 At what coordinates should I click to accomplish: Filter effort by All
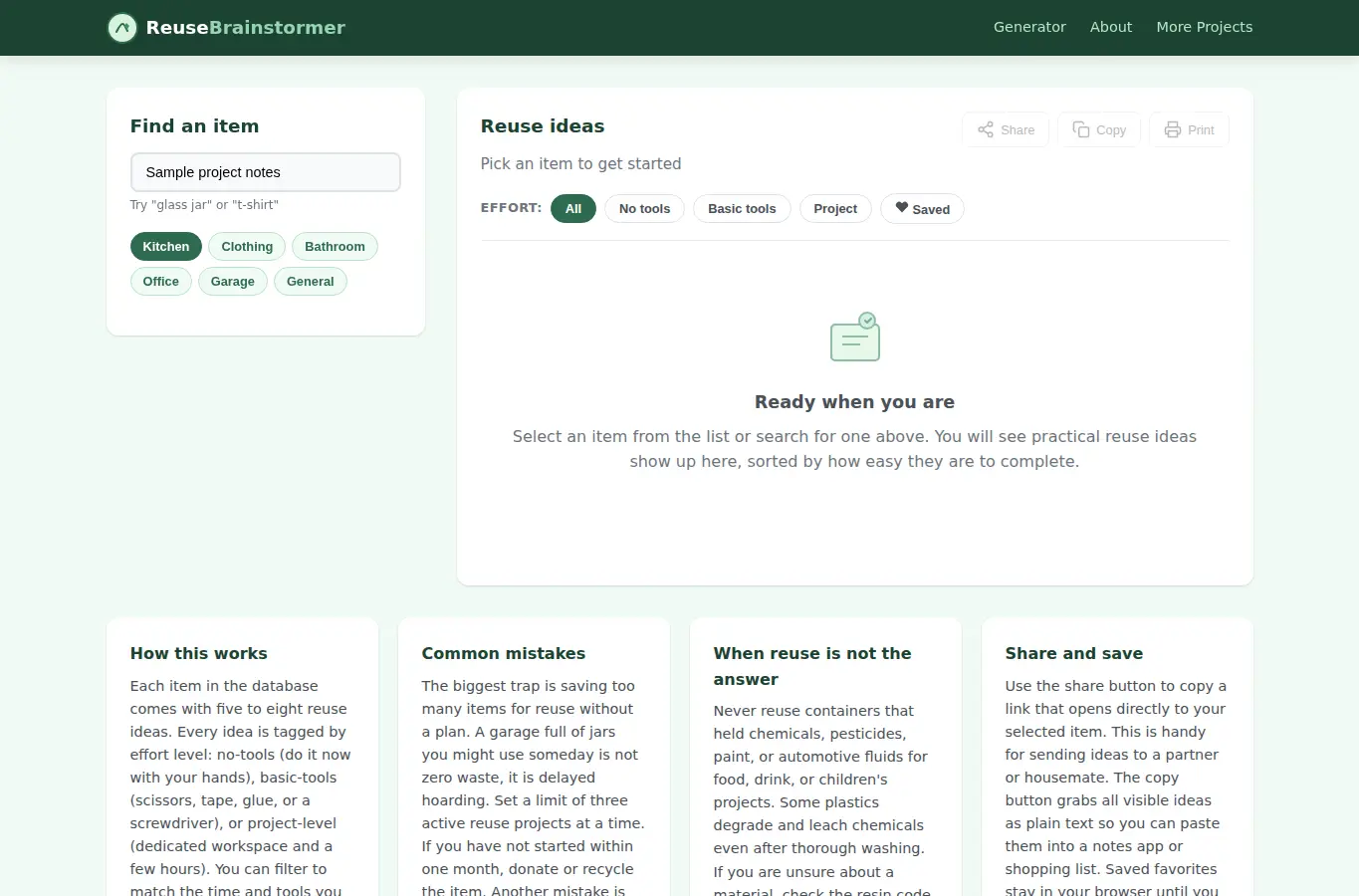pyautogui.click(x=573, y=209)
